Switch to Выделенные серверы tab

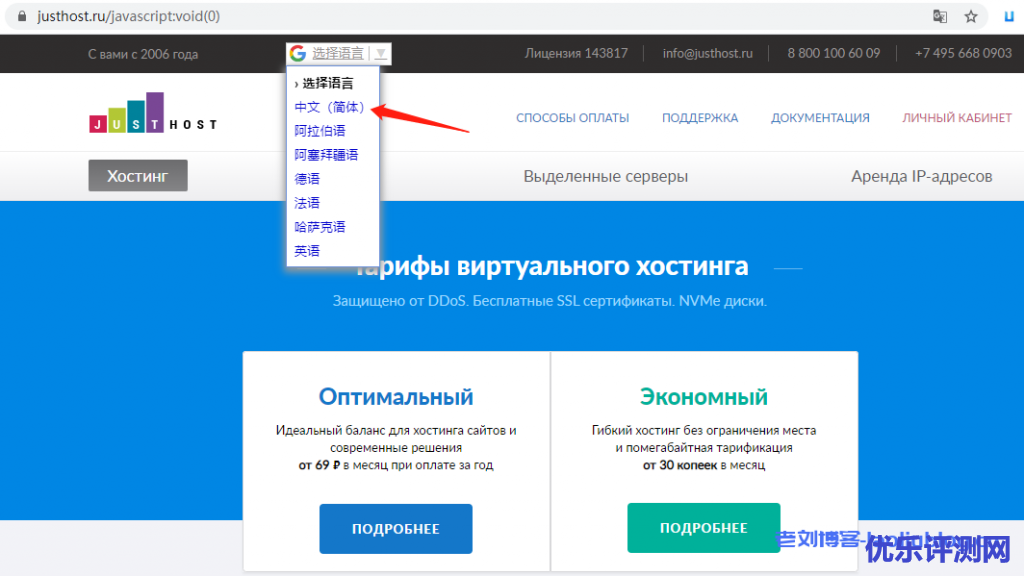(x=605, y=176)
